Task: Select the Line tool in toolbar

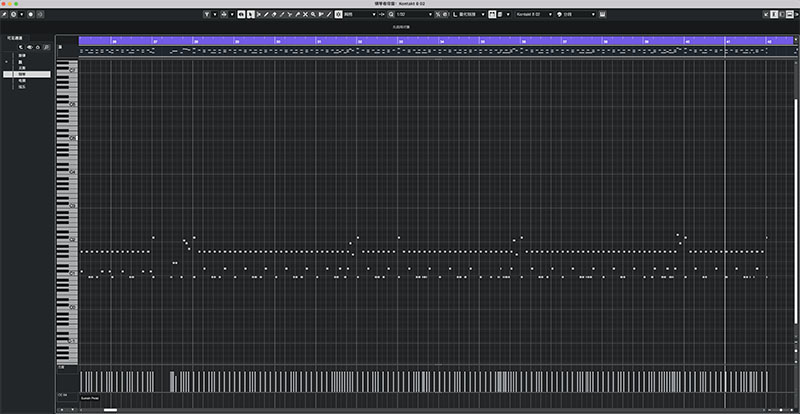Action: click(x=329, y=14)
